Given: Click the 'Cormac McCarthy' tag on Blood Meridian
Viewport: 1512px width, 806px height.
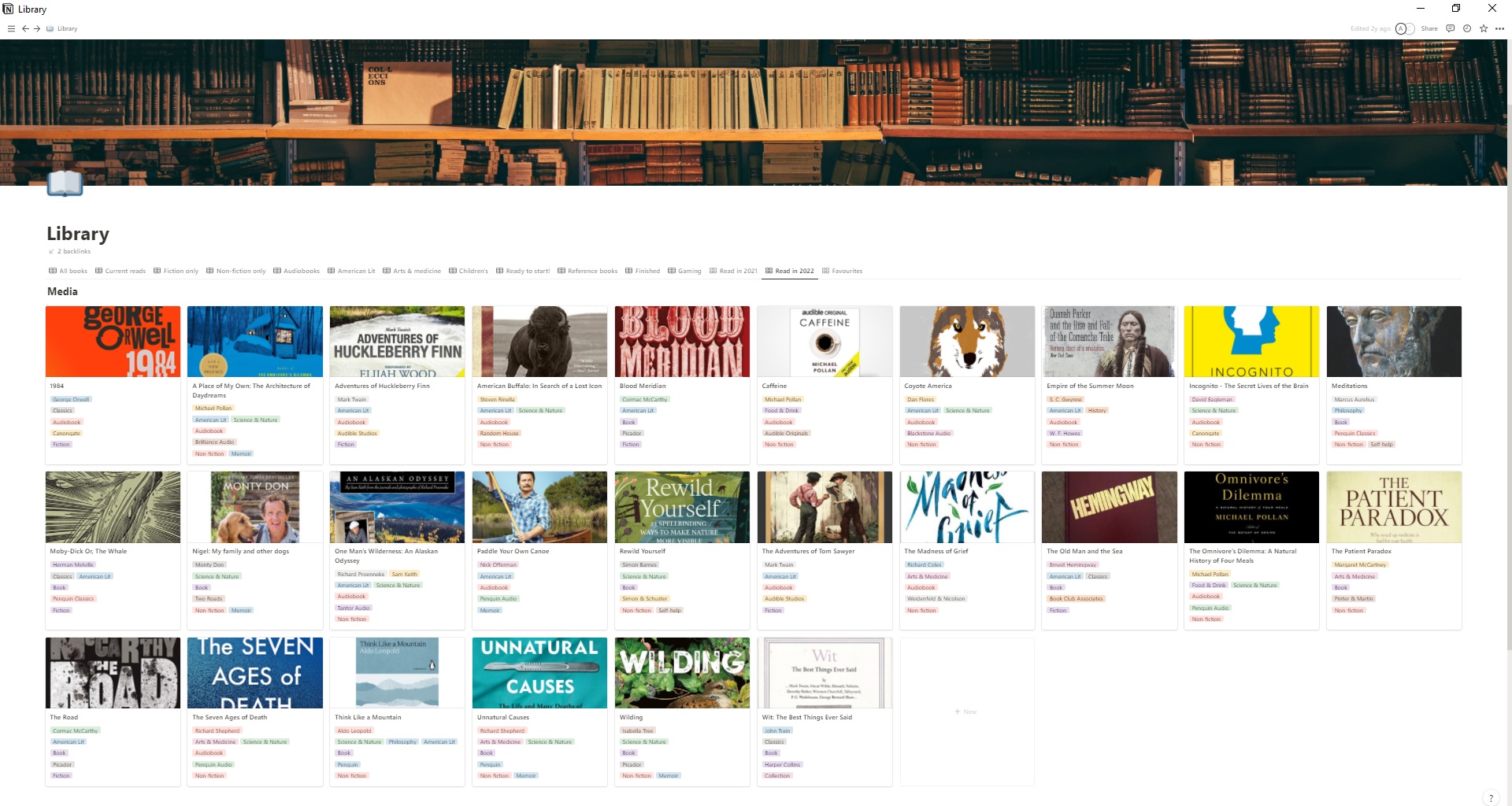Looking at the screenshot, I should pos(644,400).
